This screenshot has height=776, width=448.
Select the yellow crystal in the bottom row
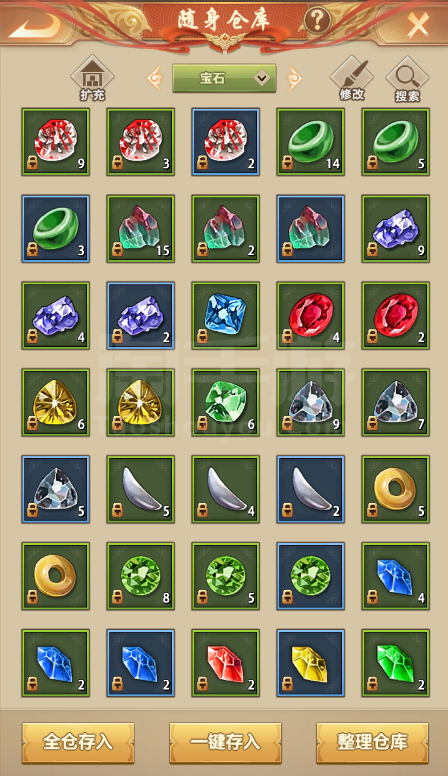(311, 663)
